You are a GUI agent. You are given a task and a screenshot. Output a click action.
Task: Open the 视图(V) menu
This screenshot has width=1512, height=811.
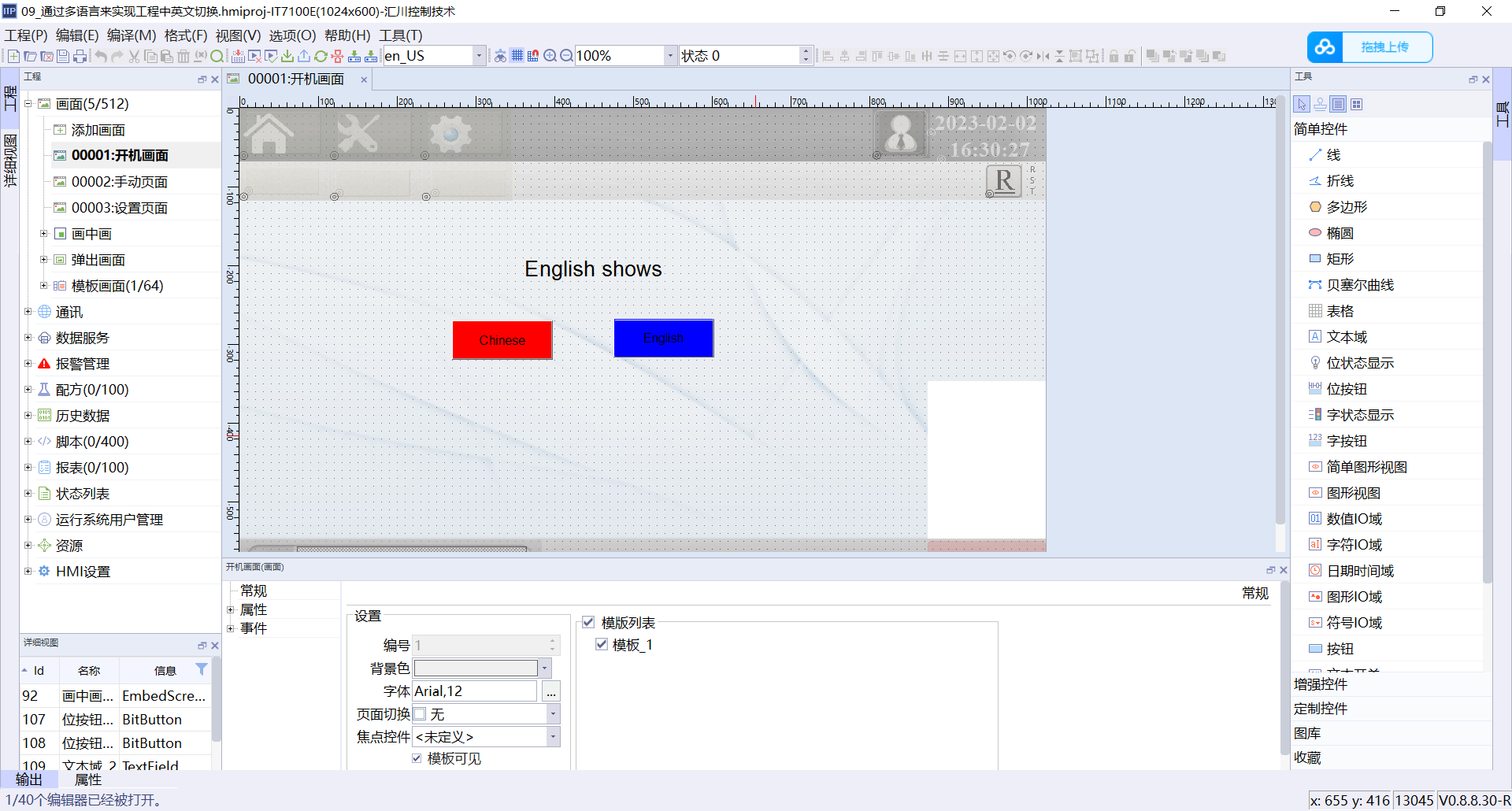click(238, 35)
